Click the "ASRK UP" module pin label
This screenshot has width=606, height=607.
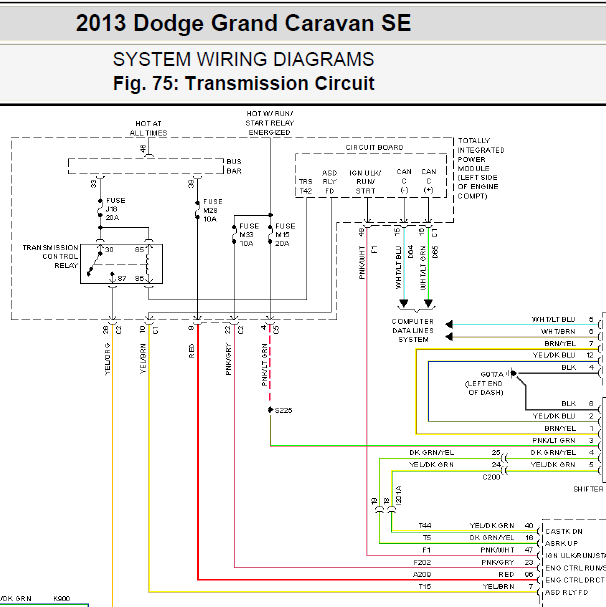561,544
